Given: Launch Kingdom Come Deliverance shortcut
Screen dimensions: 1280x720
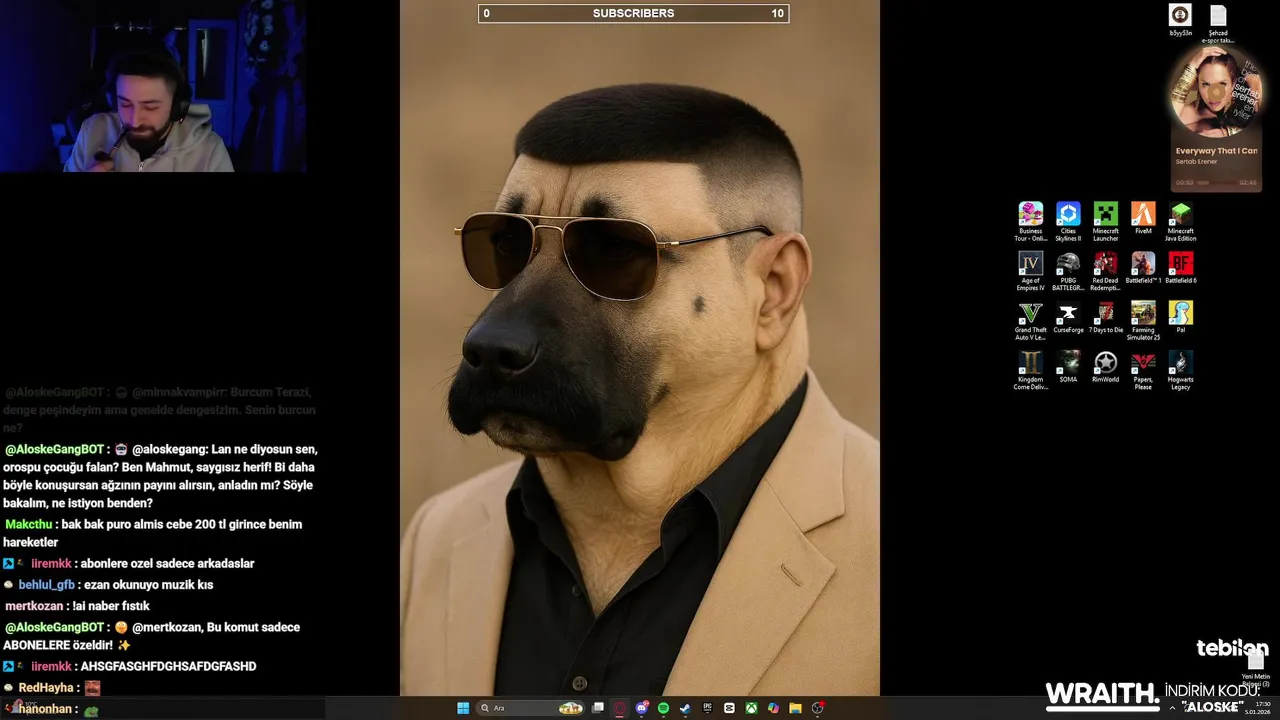Looking at the screenshot, I should 1030,370.
